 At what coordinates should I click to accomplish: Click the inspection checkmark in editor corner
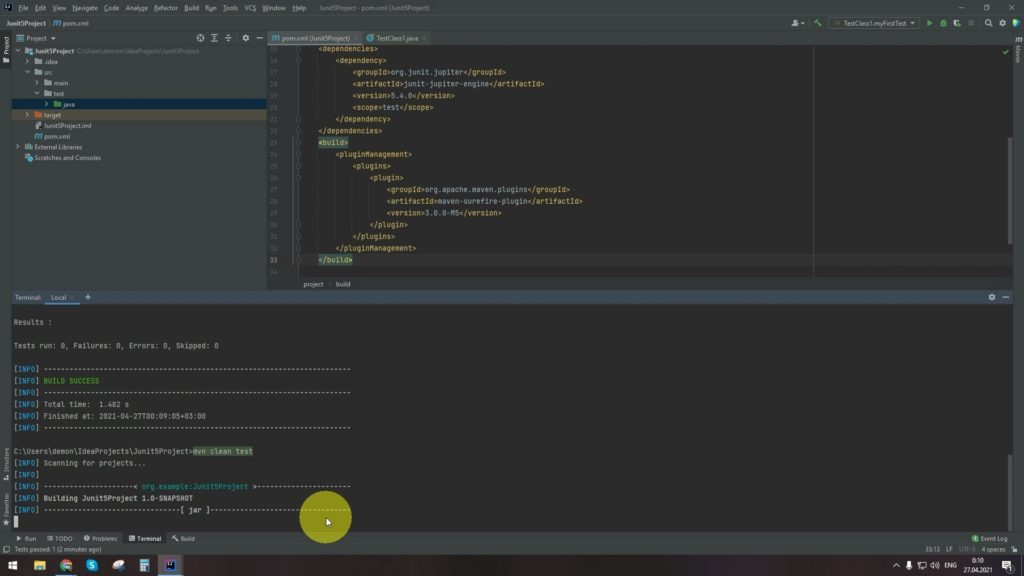click(x=1005, y=52)
